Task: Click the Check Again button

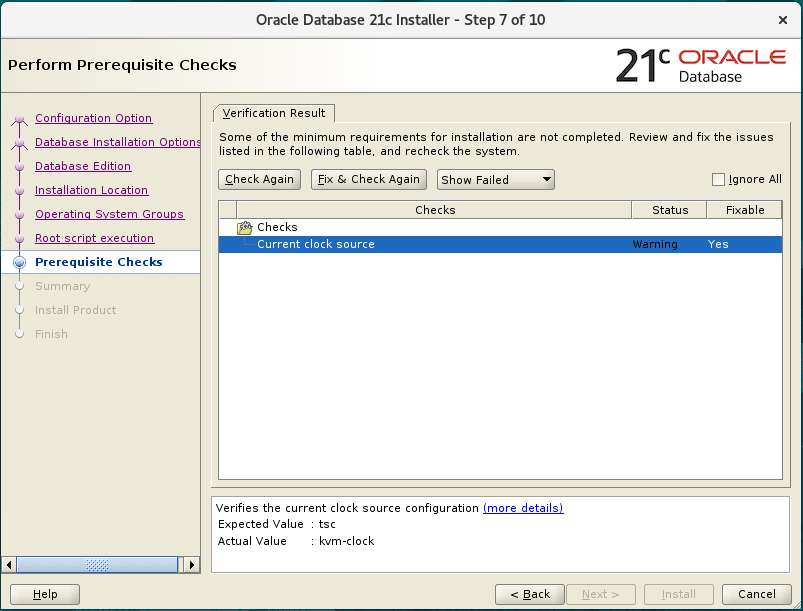Action: [259, 179]
